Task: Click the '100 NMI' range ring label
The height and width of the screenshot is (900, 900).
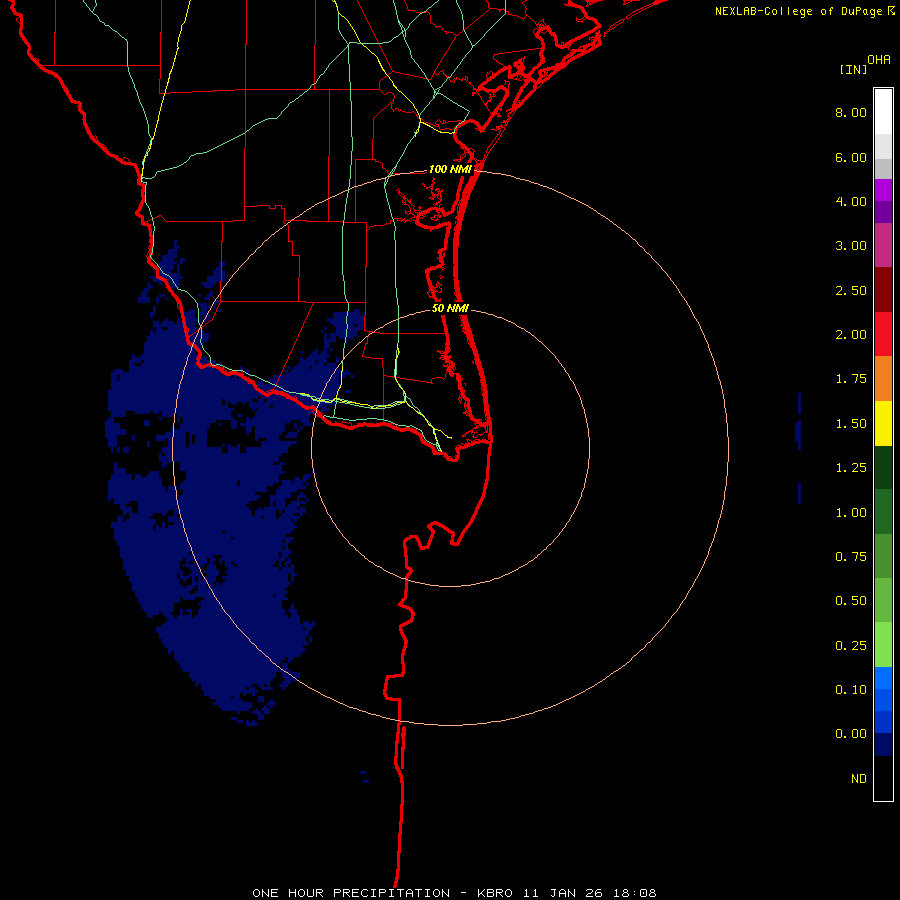Action: click(451, 169)
